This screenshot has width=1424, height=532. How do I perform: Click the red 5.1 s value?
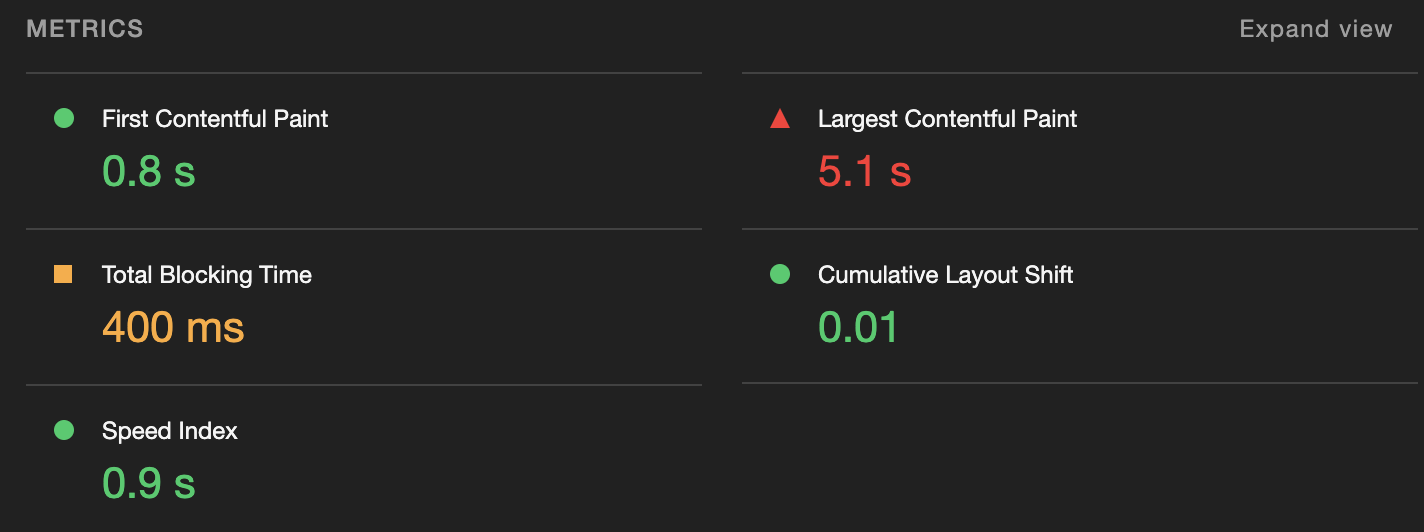point(865,172)
